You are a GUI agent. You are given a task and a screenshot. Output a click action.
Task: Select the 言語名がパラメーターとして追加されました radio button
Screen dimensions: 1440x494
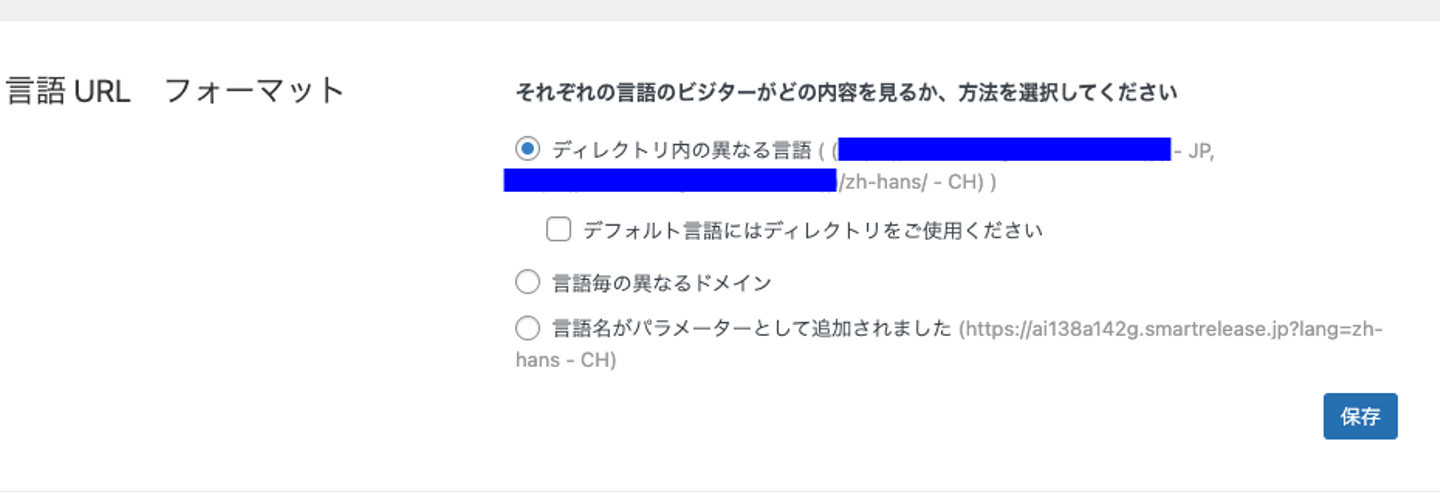tap(527, 328)
